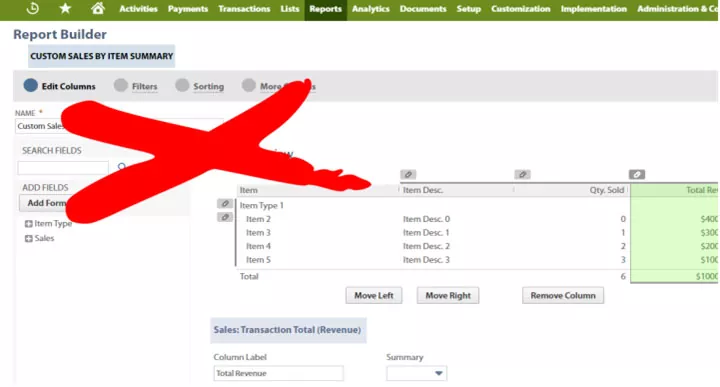The width and height of the screenshot is (720, 387).
Task: Expand the Item Type field group
Action: pos(28,224)
